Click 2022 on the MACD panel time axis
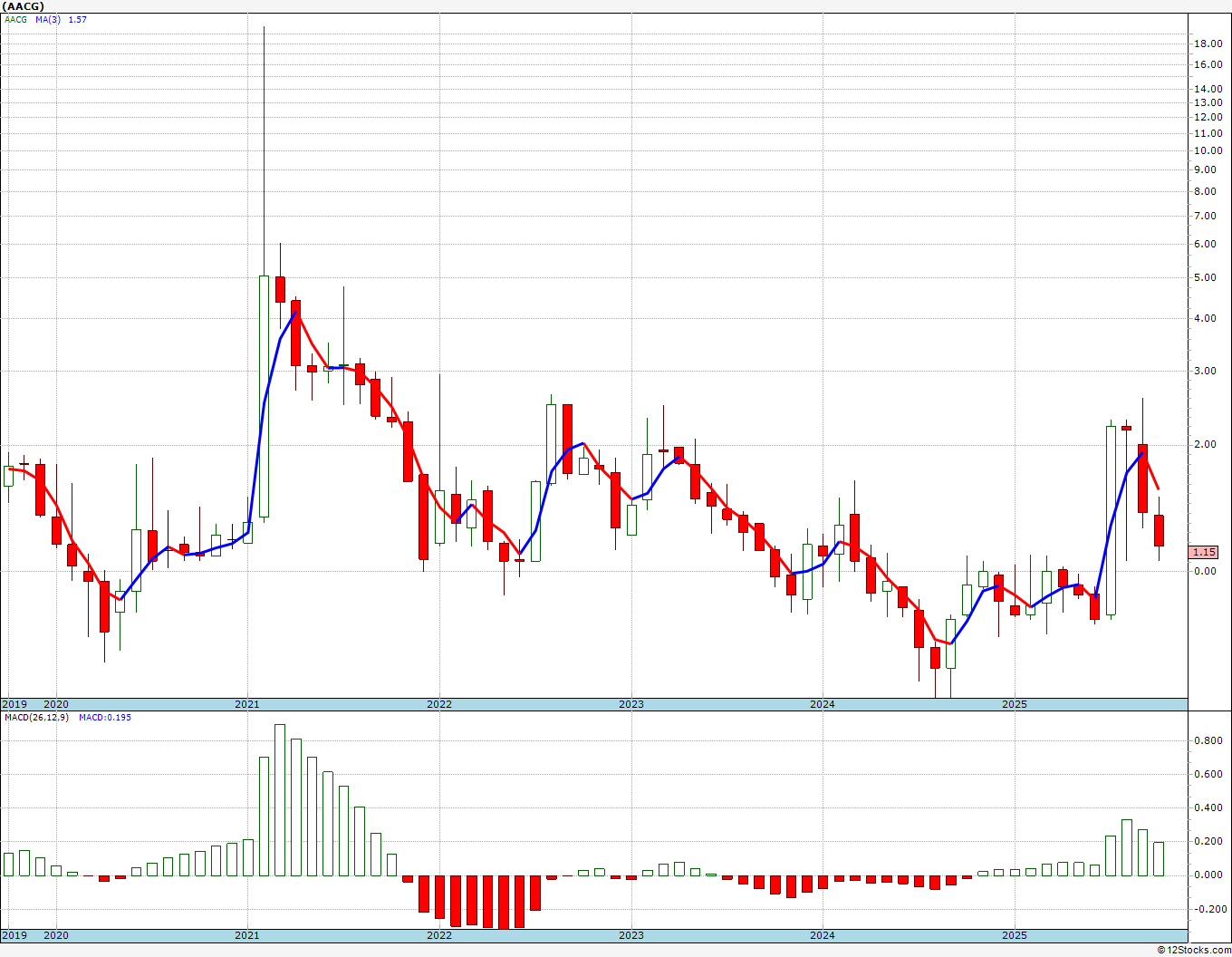Viewport: 1232px width, 957px height. coord(439,935)
